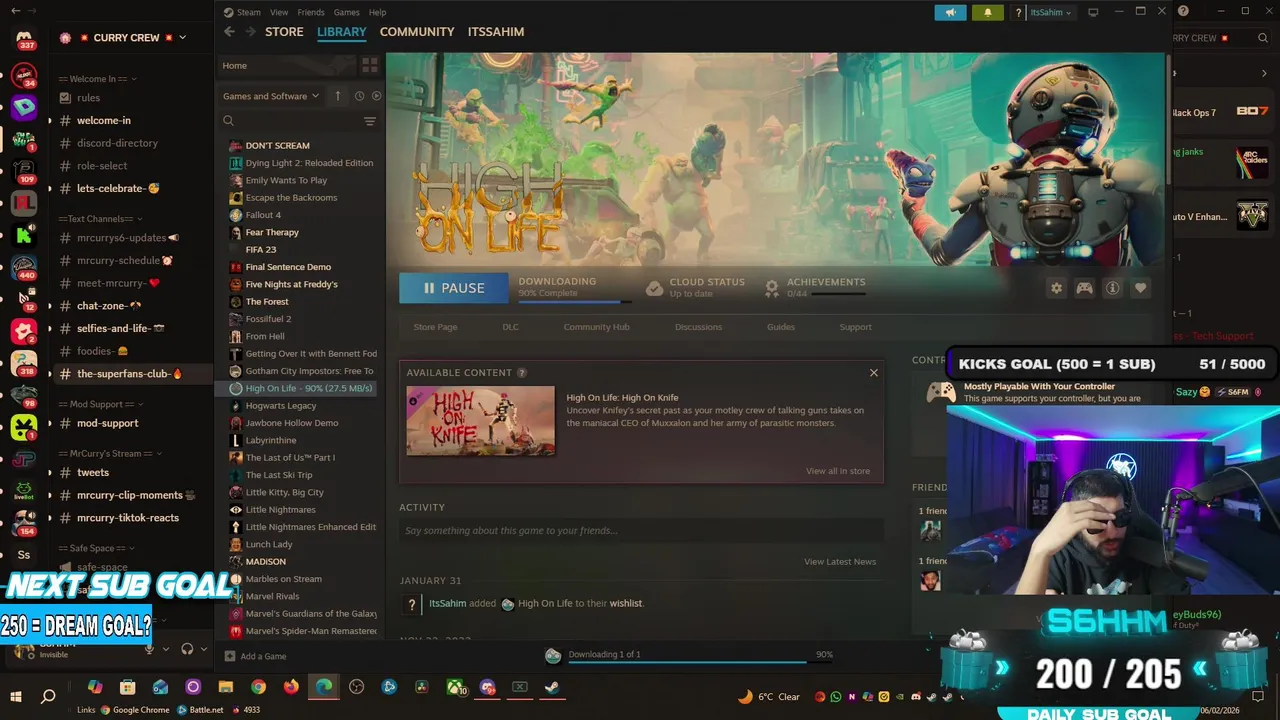The width and height of the screenshot is (1280, 720).
Task: Open OBS Studio from taskbar
Action: [x=357, y=687]
